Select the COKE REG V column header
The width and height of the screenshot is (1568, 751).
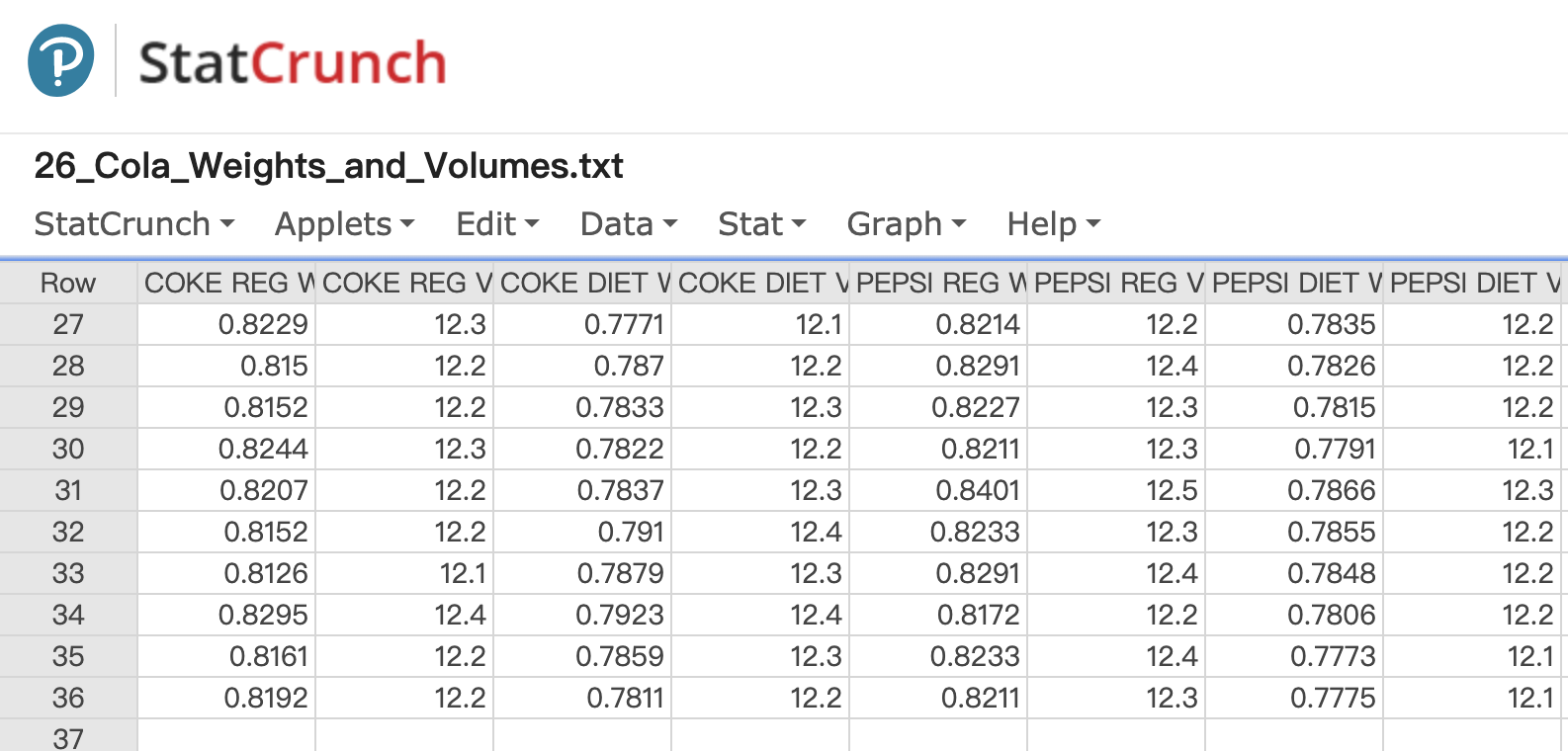pos(404,283)
